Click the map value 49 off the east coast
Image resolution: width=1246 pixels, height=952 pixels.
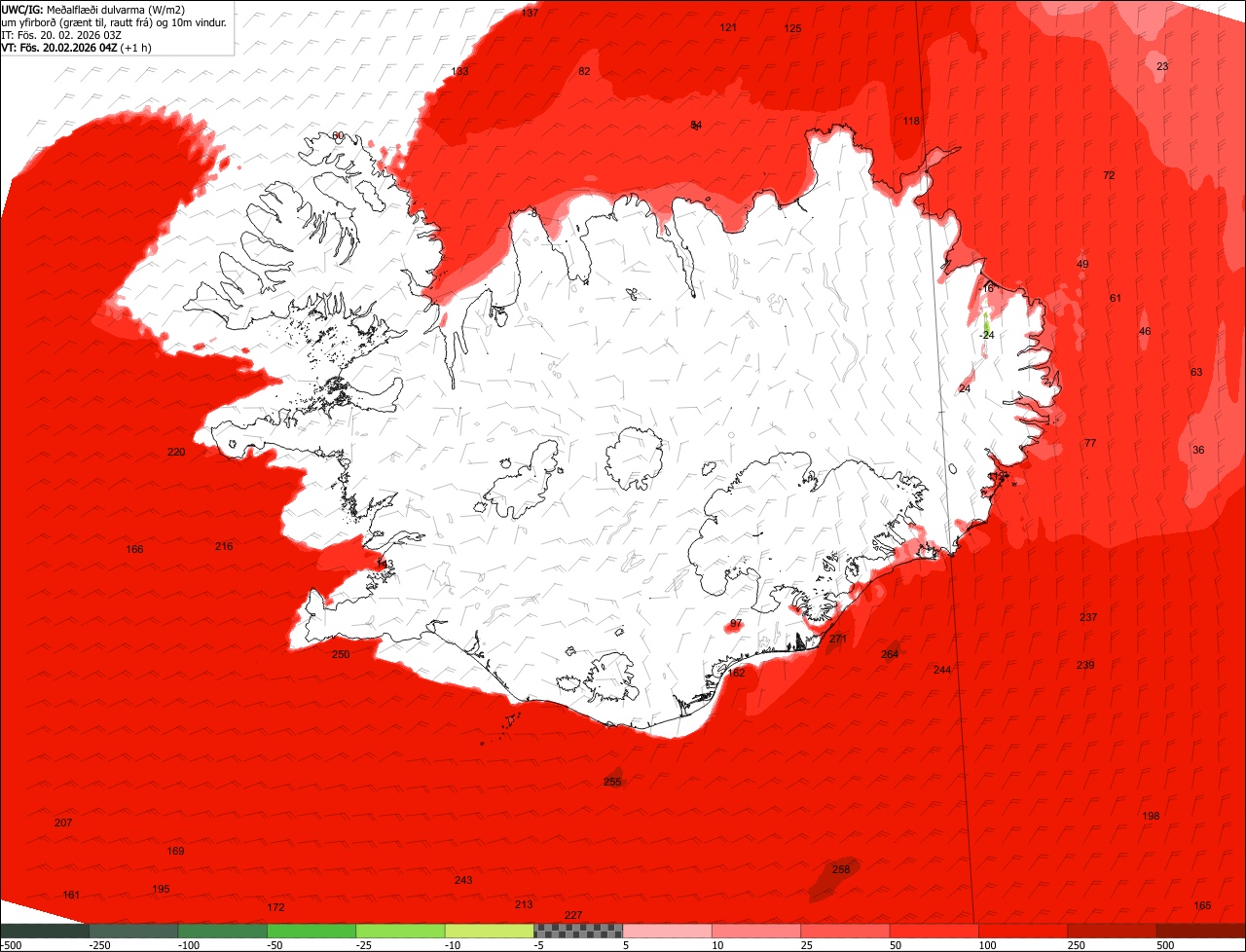(1082, 264)
